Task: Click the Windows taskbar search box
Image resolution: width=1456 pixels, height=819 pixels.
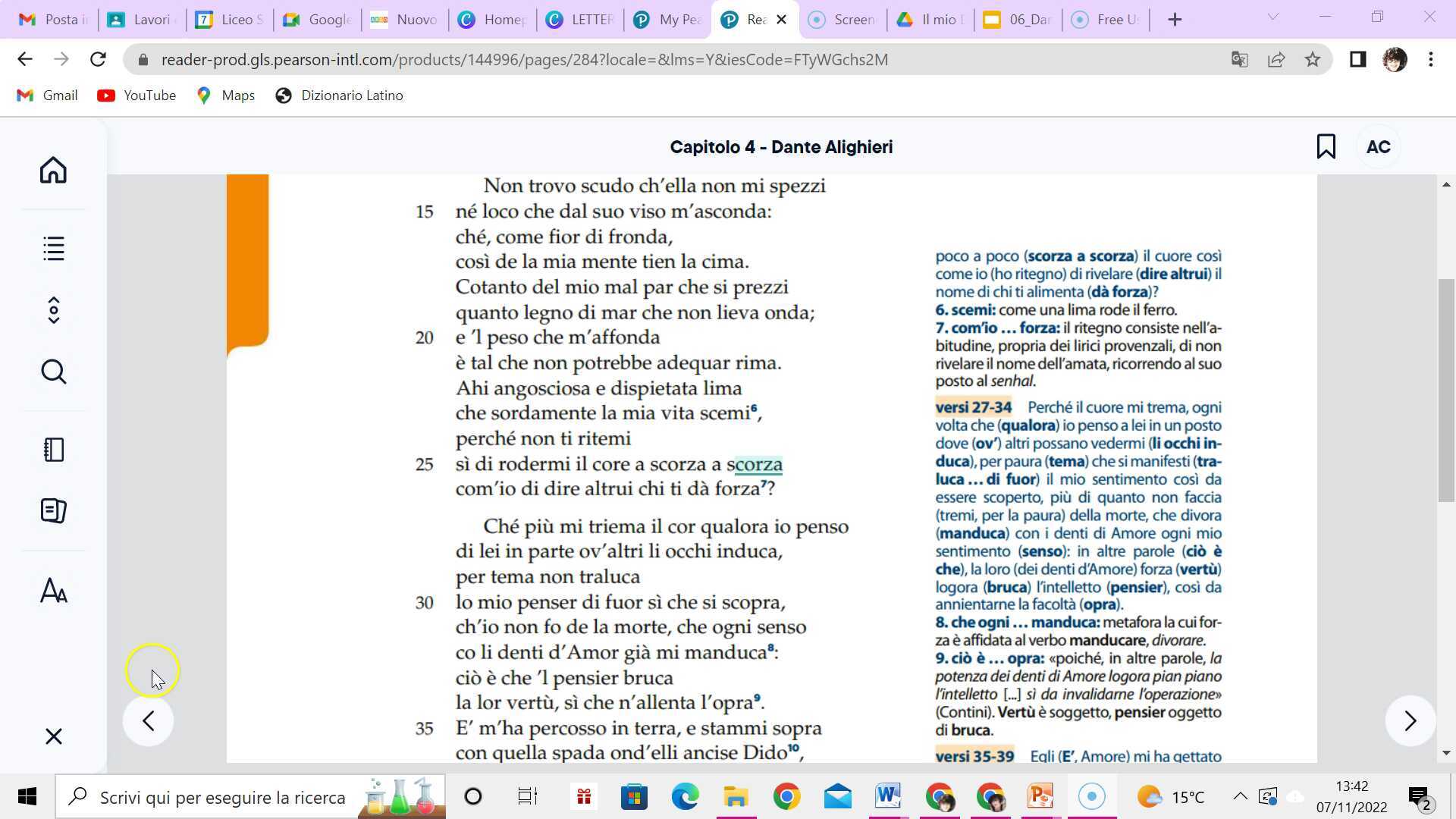Action: 250,797
